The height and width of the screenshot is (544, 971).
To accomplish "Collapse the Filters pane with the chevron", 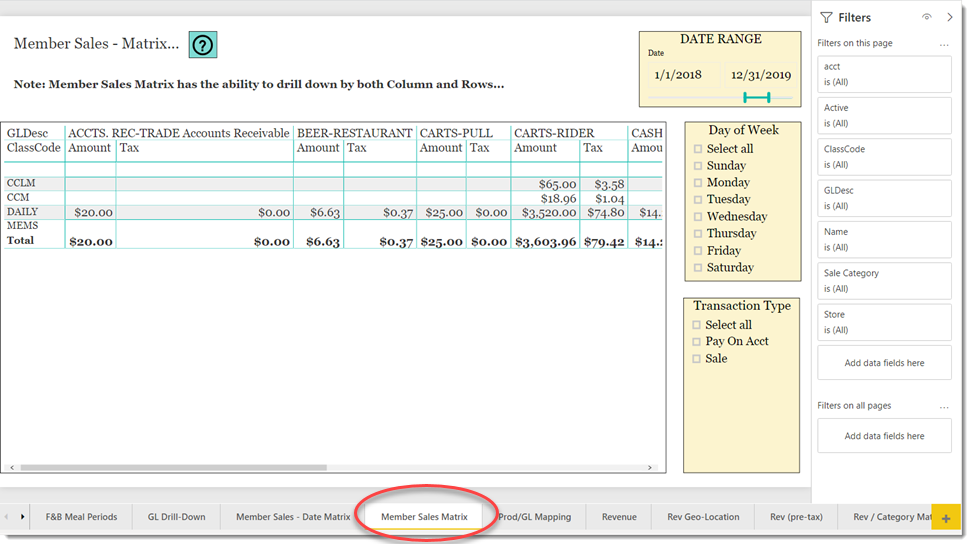I will 950,17.
